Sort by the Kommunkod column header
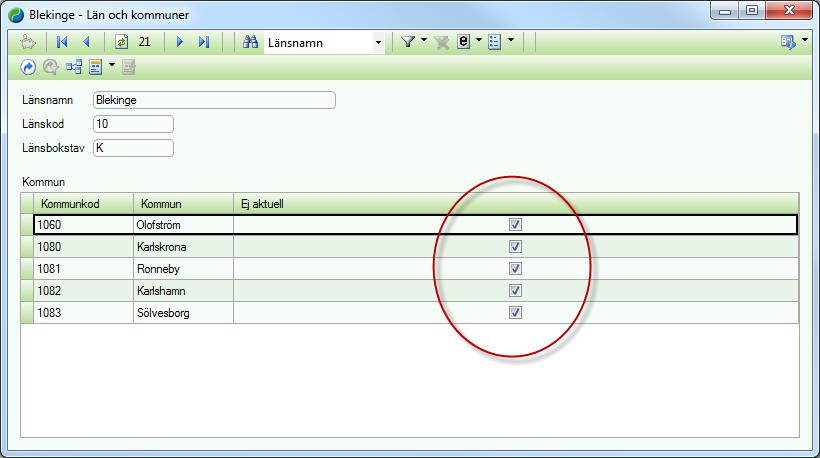 click(84, 204)
